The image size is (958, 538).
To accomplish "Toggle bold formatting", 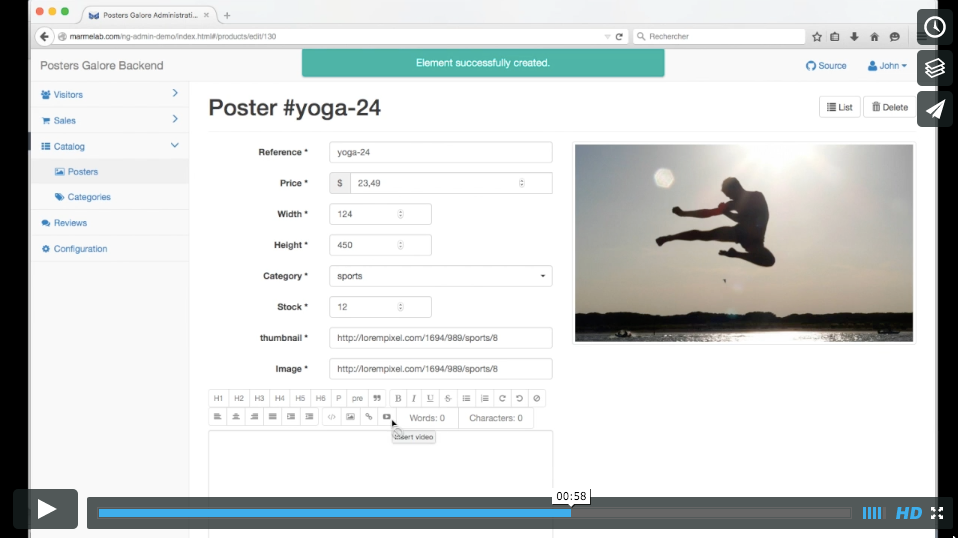I will click(x=398, y=398).
